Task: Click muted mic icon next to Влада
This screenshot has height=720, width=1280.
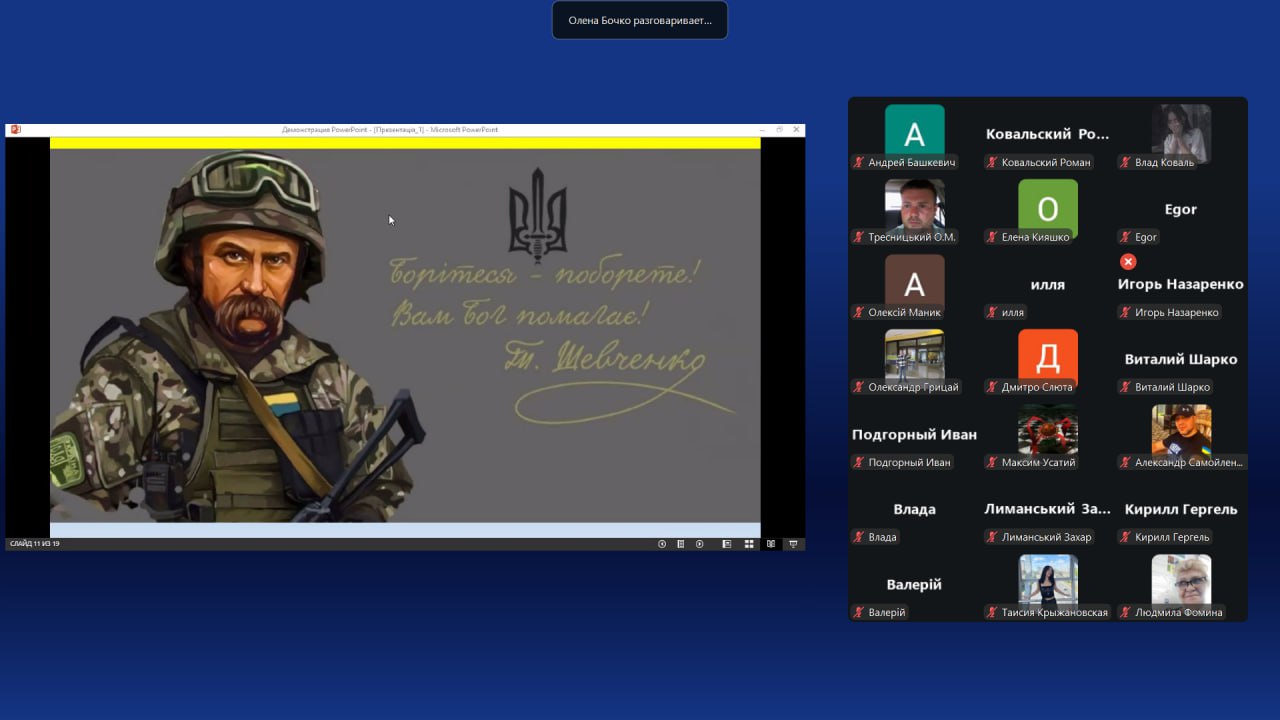Action: (x=858, y=537)
